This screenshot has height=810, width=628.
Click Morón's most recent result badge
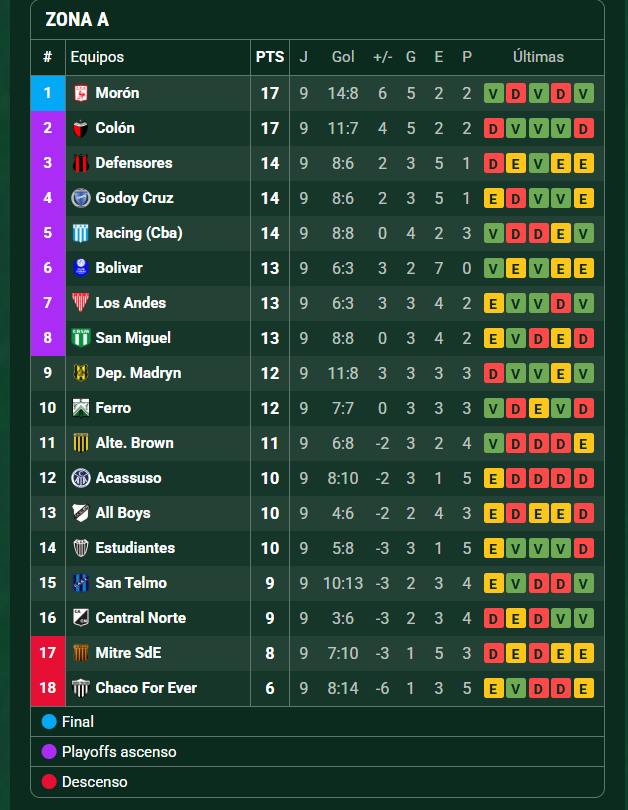coord(584,93)
